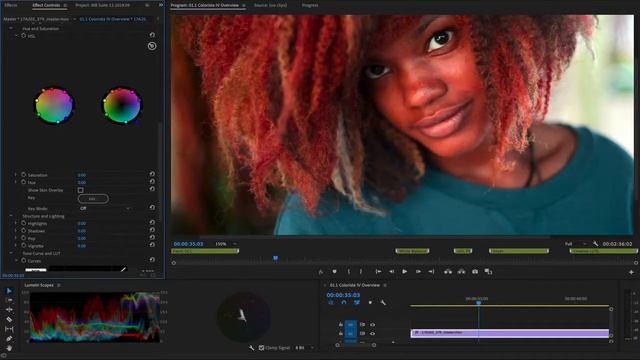Viewport: 640px width, 360px height.
Task: Click the Edit button next to Key
Action: tap(93, 198)
